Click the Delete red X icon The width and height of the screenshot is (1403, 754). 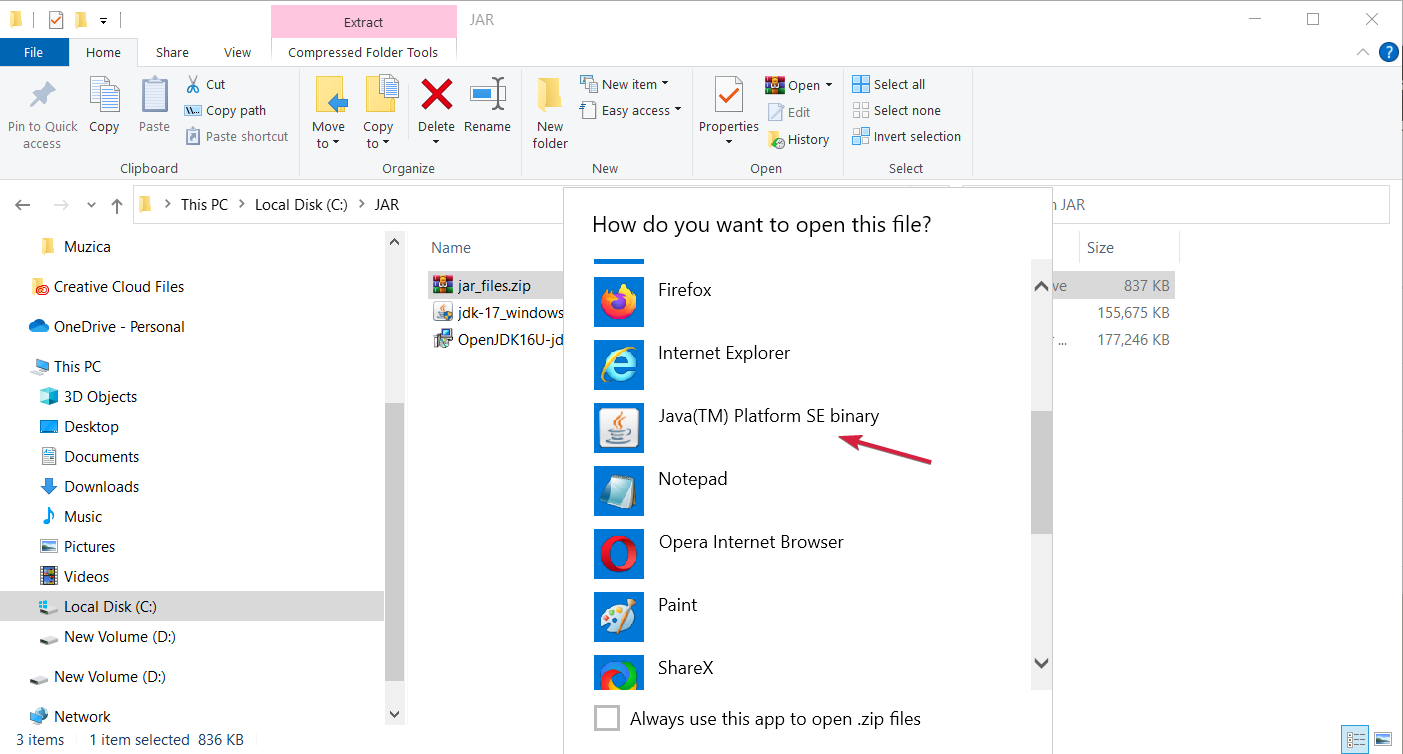click(436, 95)
